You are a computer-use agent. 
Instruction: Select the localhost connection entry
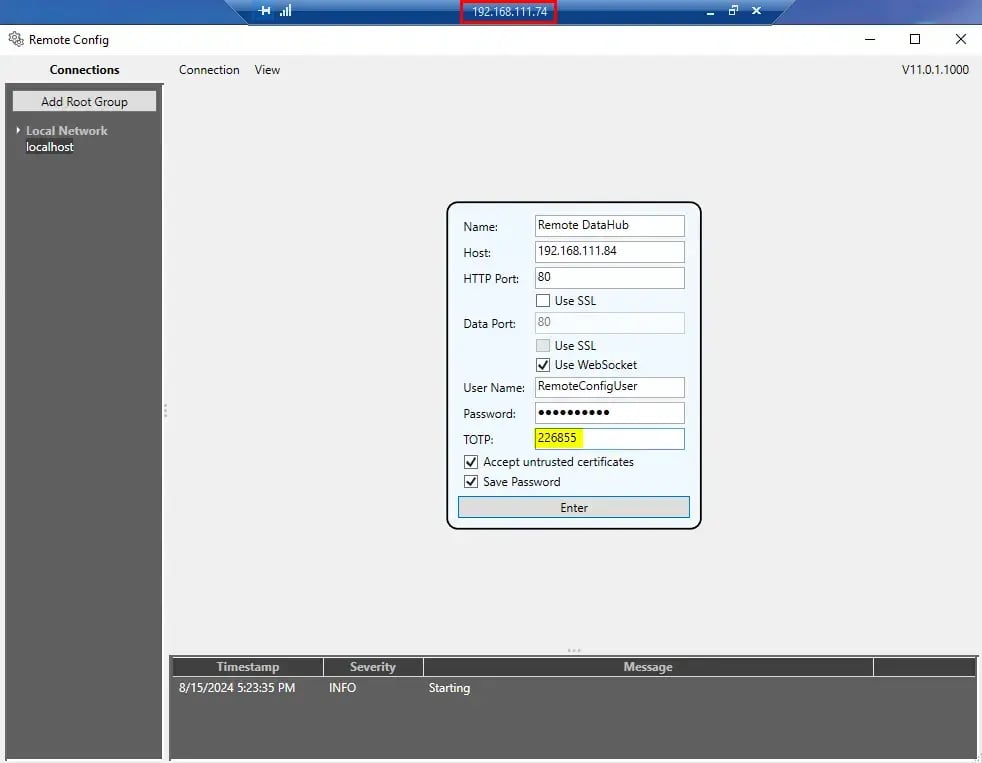click(50, 146)
